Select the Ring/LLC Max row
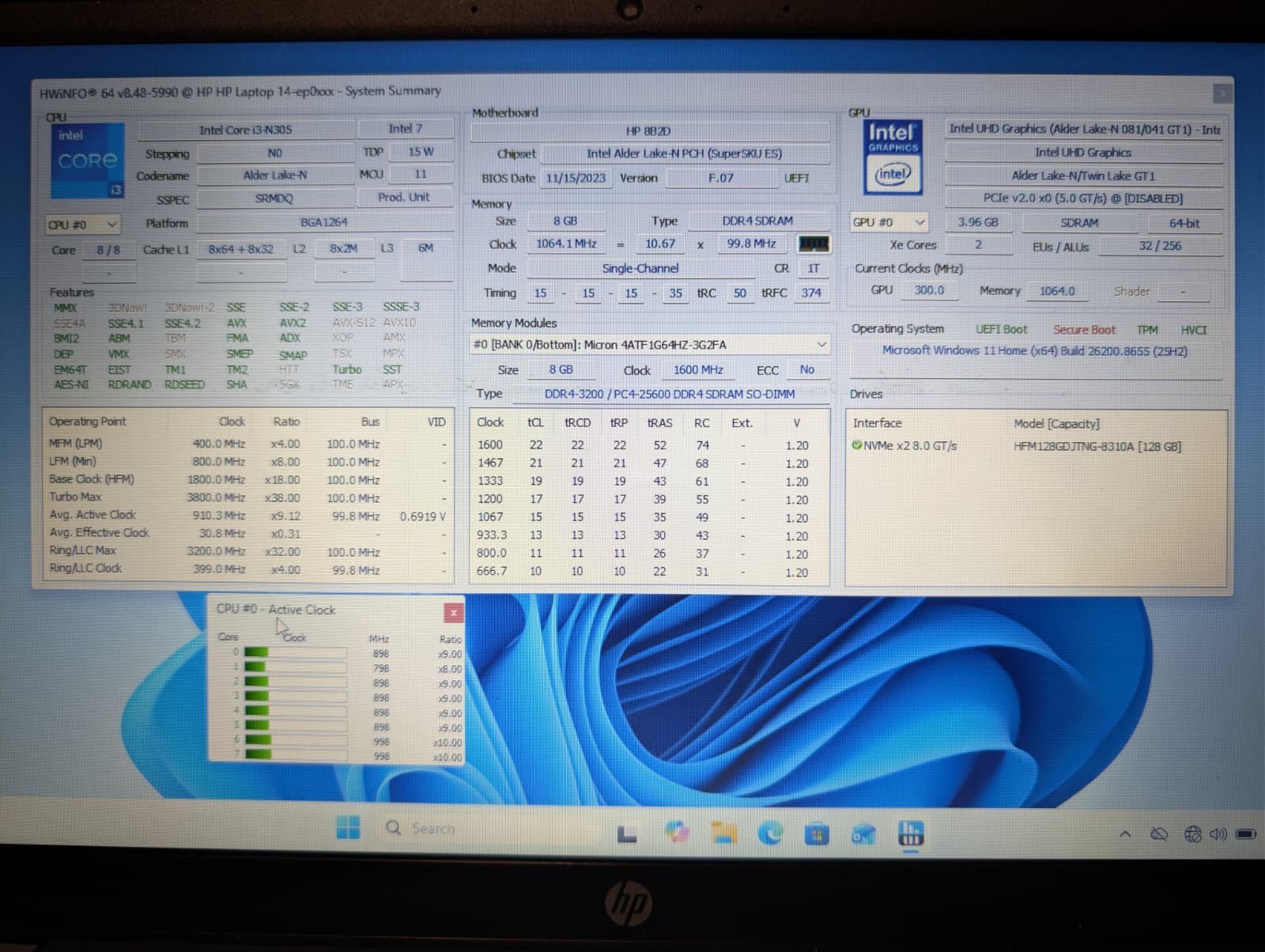Image resolution: width=1265 pixels, height=952 pixels. pyautogui.click(x=247, y=551)
